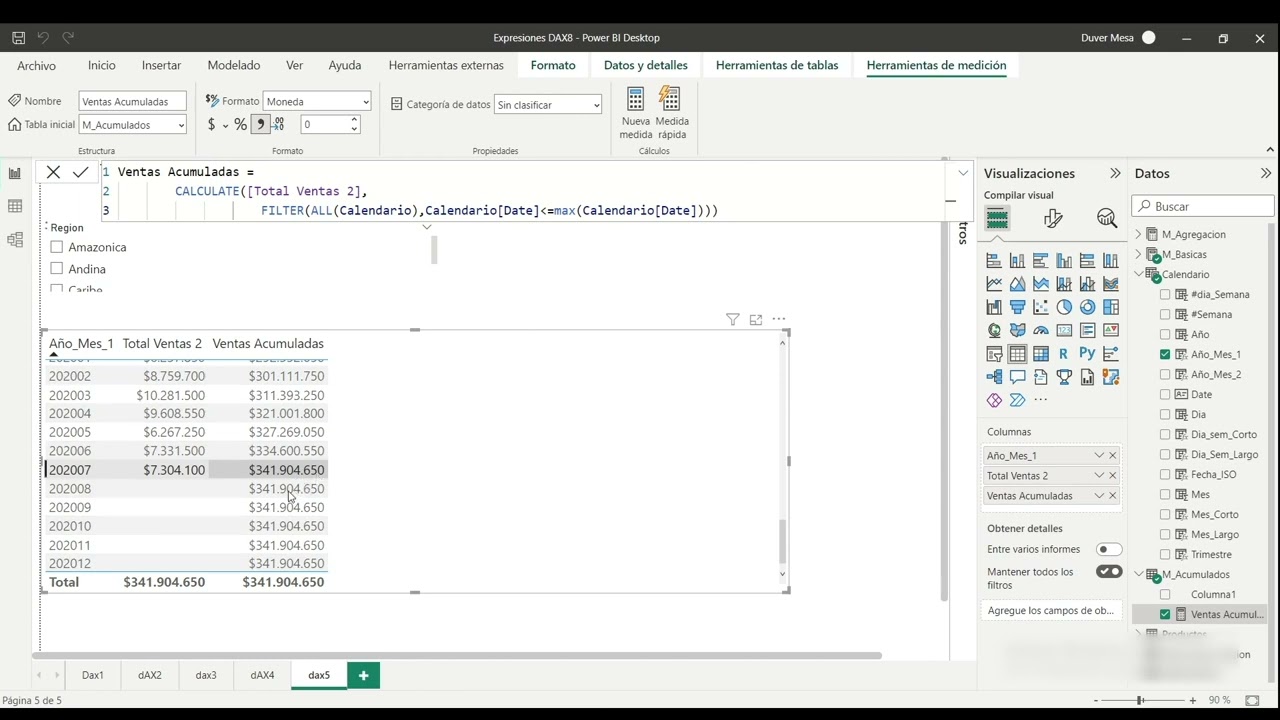Click the Nombre measure name field
This screenshot has height=720, width=1280.
click(x=133, y=101)
